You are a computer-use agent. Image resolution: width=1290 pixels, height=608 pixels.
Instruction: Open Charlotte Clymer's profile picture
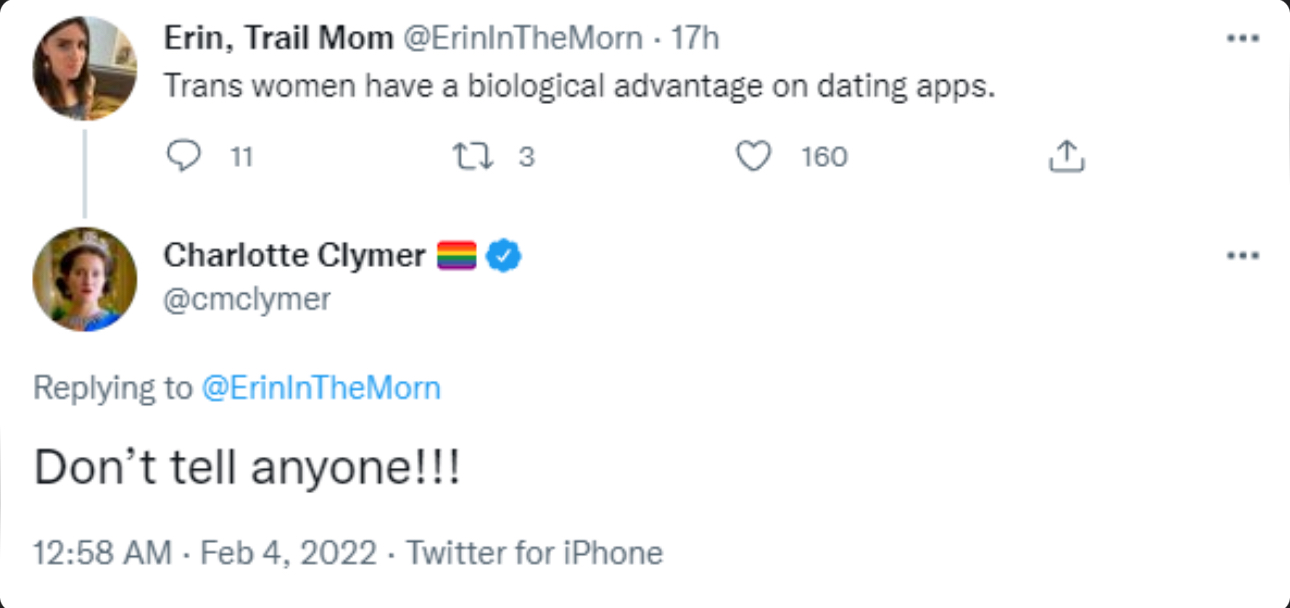pyautogui.click(x=84, y=279)
